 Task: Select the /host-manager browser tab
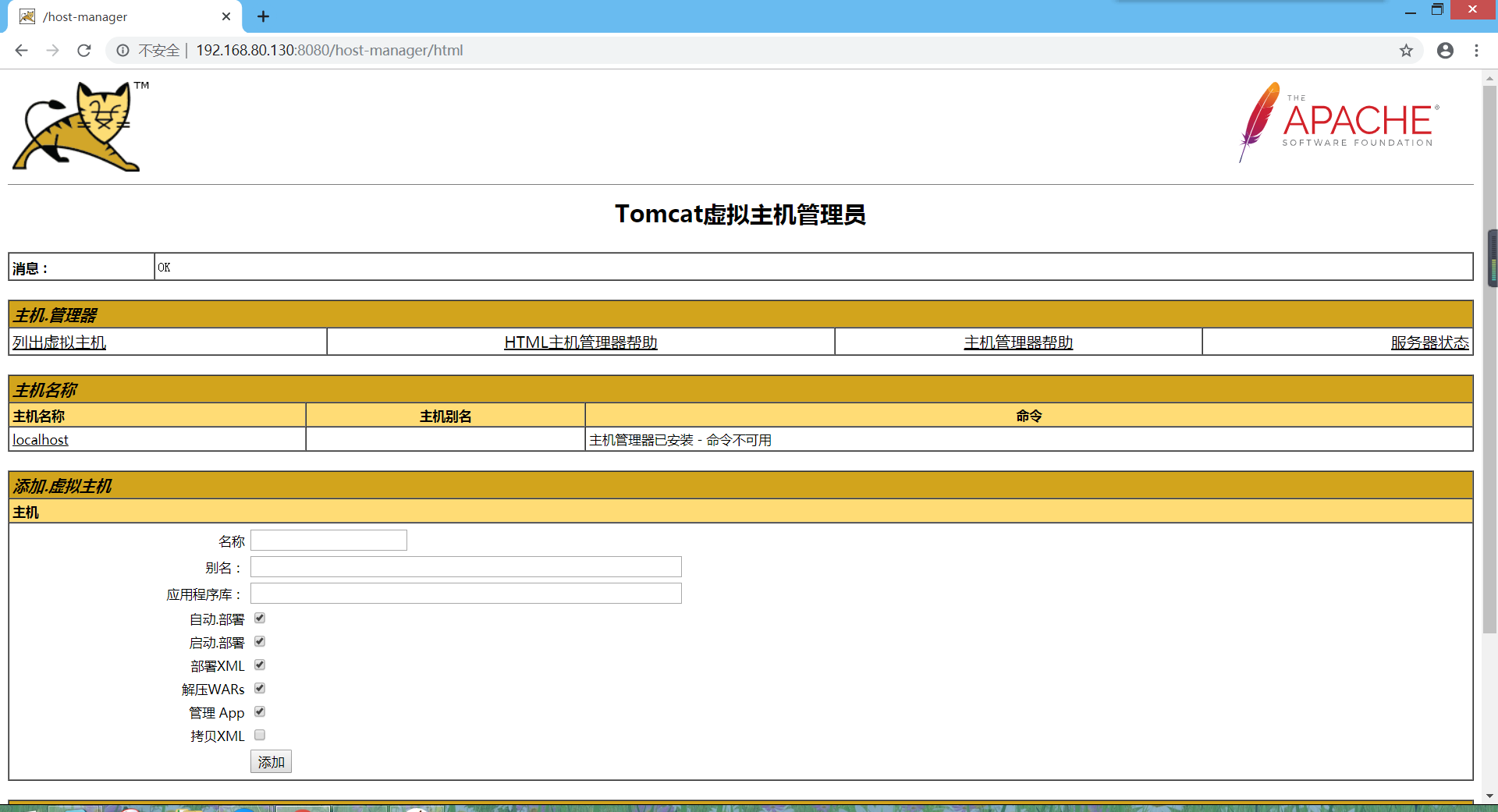[125, 16]
